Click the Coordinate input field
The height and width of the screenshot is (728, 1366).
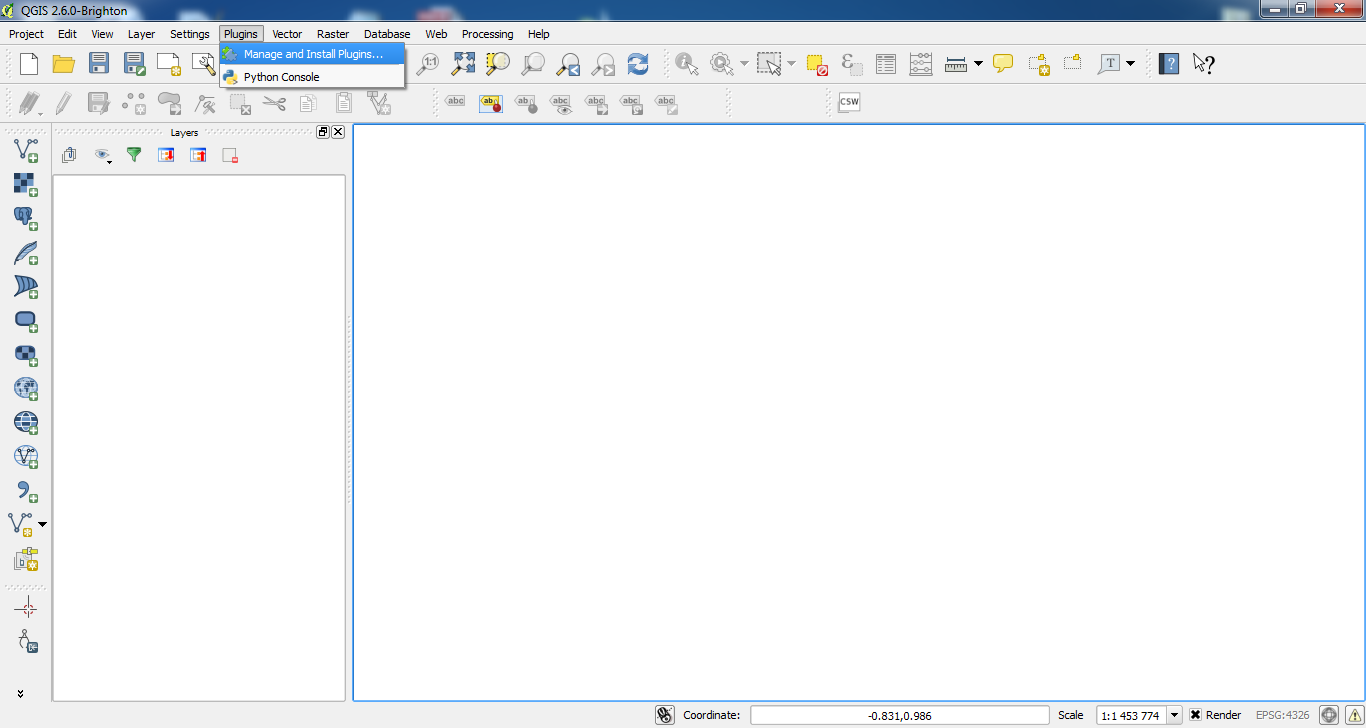tap(899, 715)
